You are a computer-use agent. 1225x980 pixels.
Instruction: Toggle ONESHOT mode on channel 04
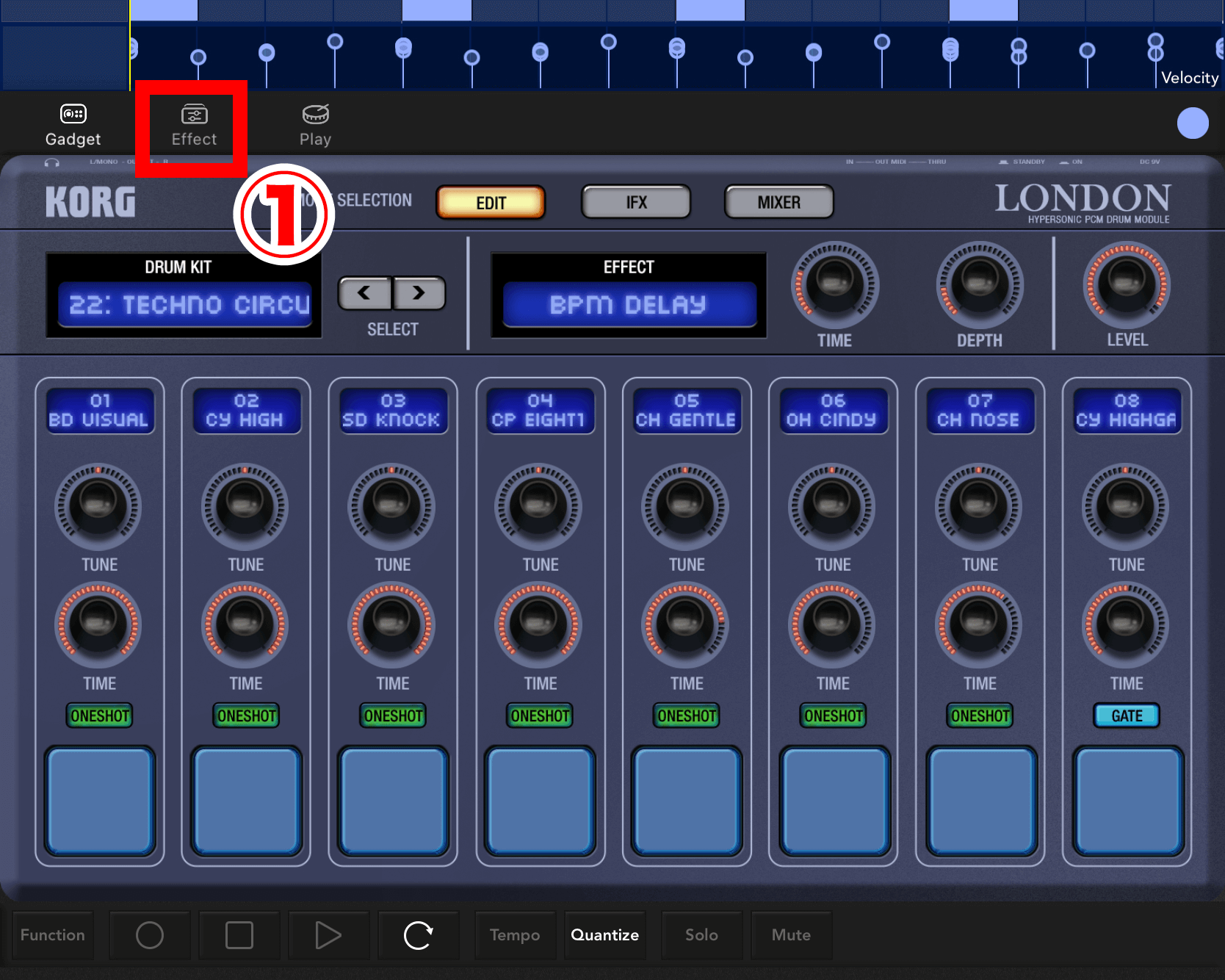click(x=541, y=716)
